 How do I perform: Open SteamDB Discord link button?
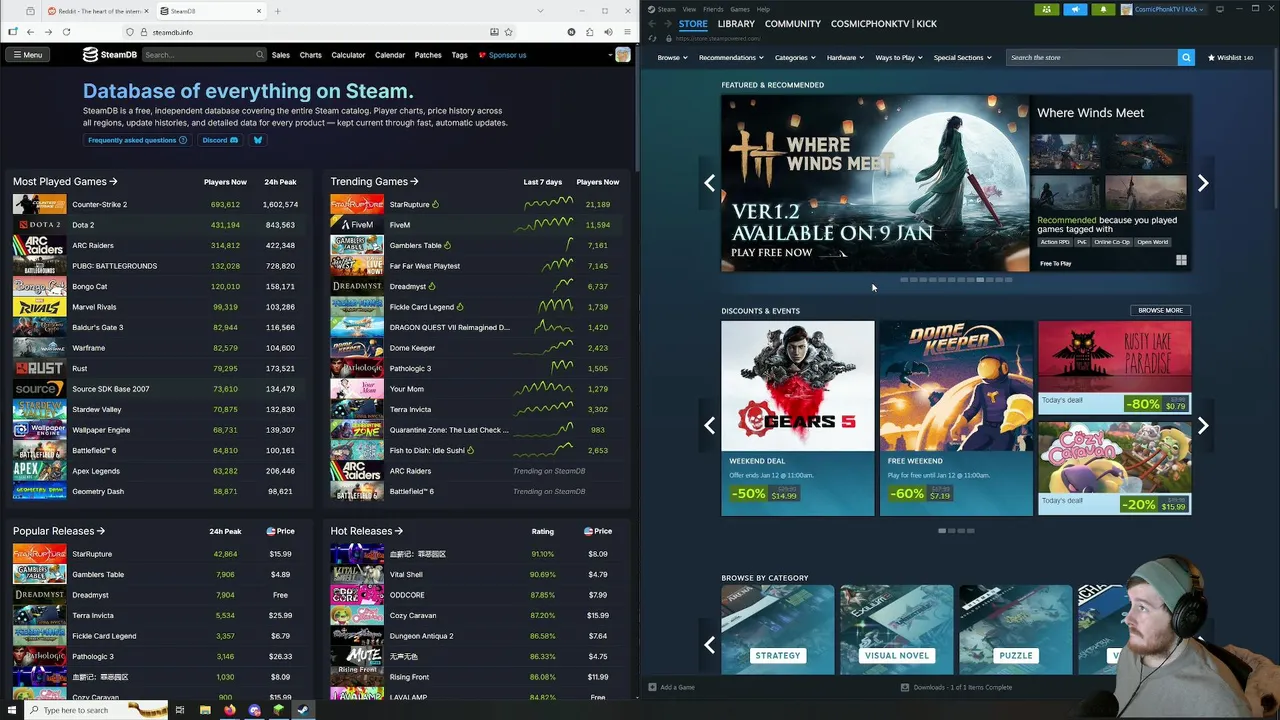tap(220, 140)
